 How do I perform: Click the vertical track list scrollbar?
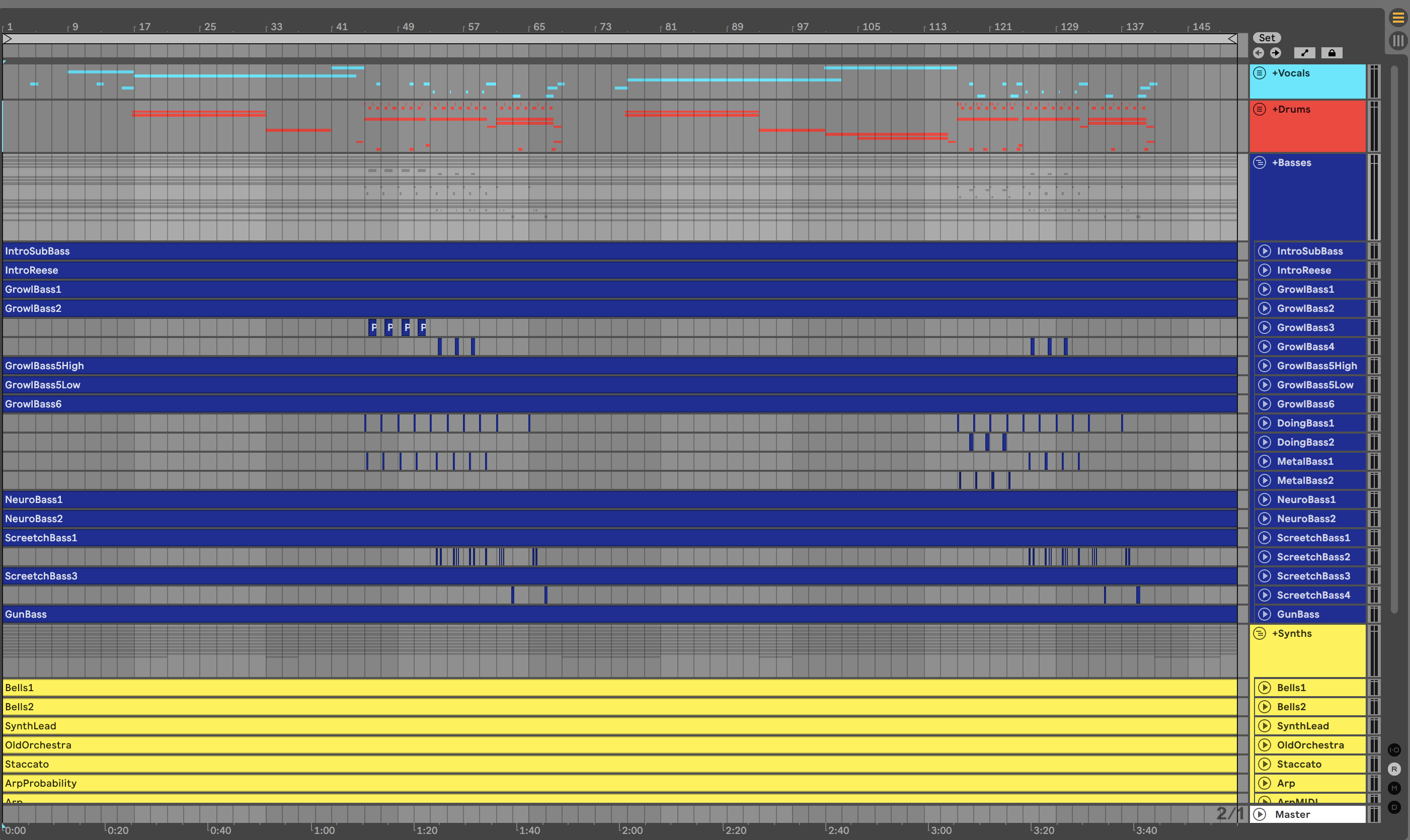[1394, 340]
